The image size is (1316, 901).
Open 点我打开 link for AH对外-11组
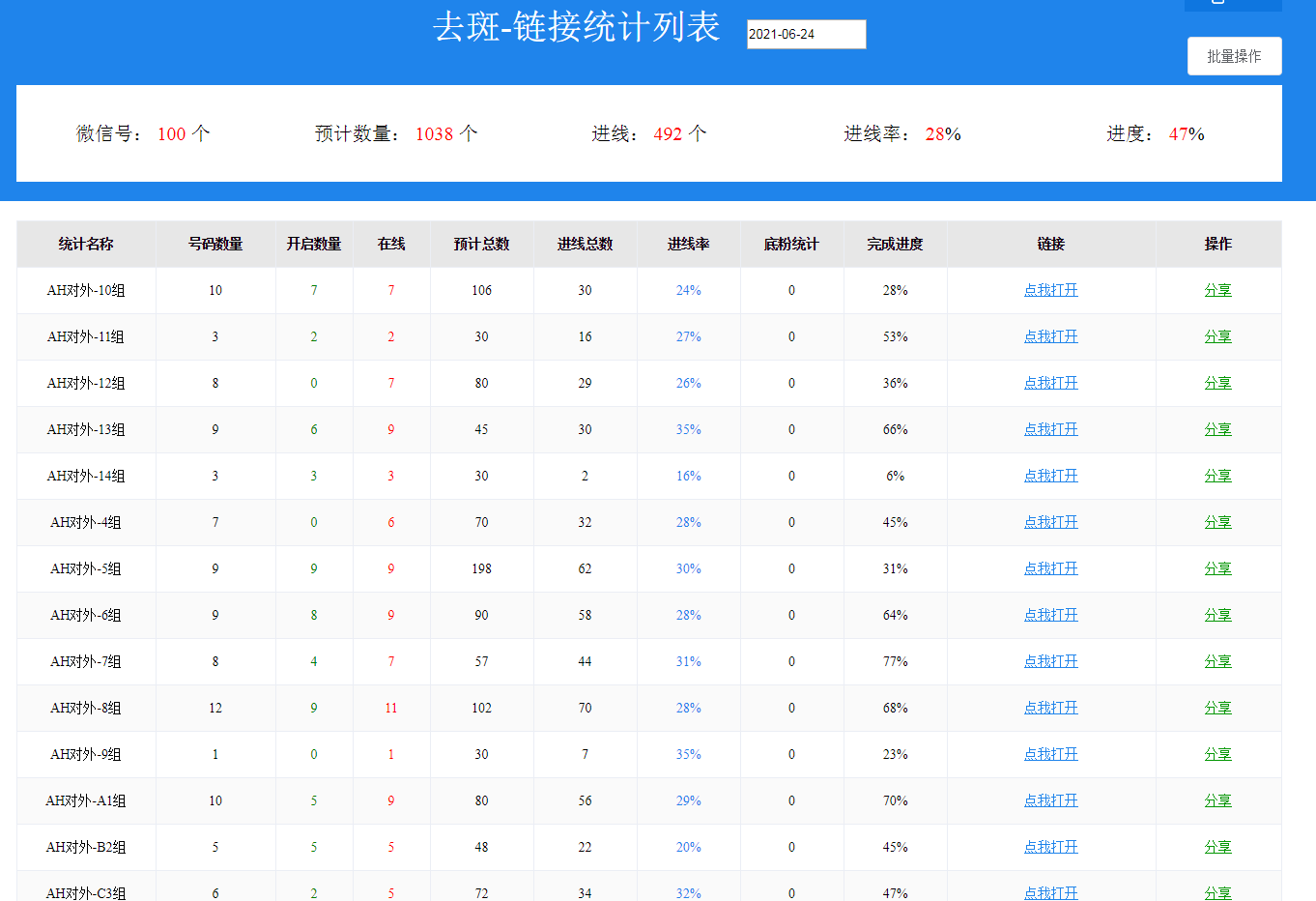[x=1050, y=336]
